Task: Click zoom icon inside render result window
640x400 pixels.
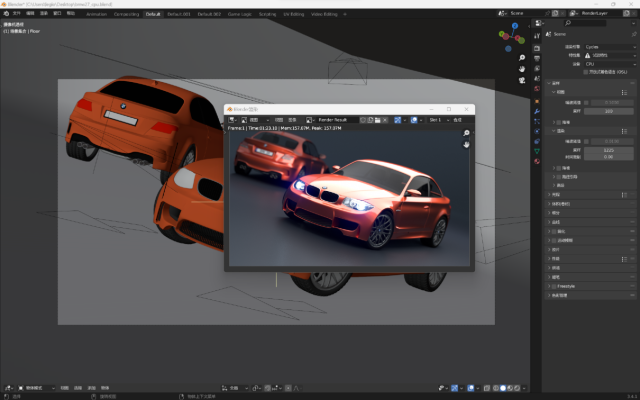Action: [466, 133]
